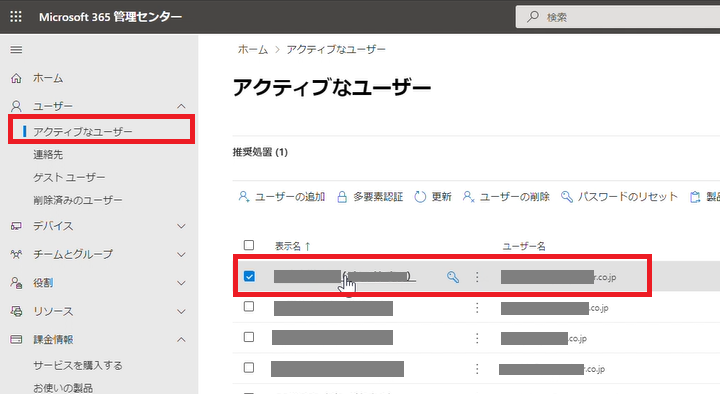Open 連絡先 in sidebar
The height and width of the screenshot is (394, 720).
(x=48, y=155)
